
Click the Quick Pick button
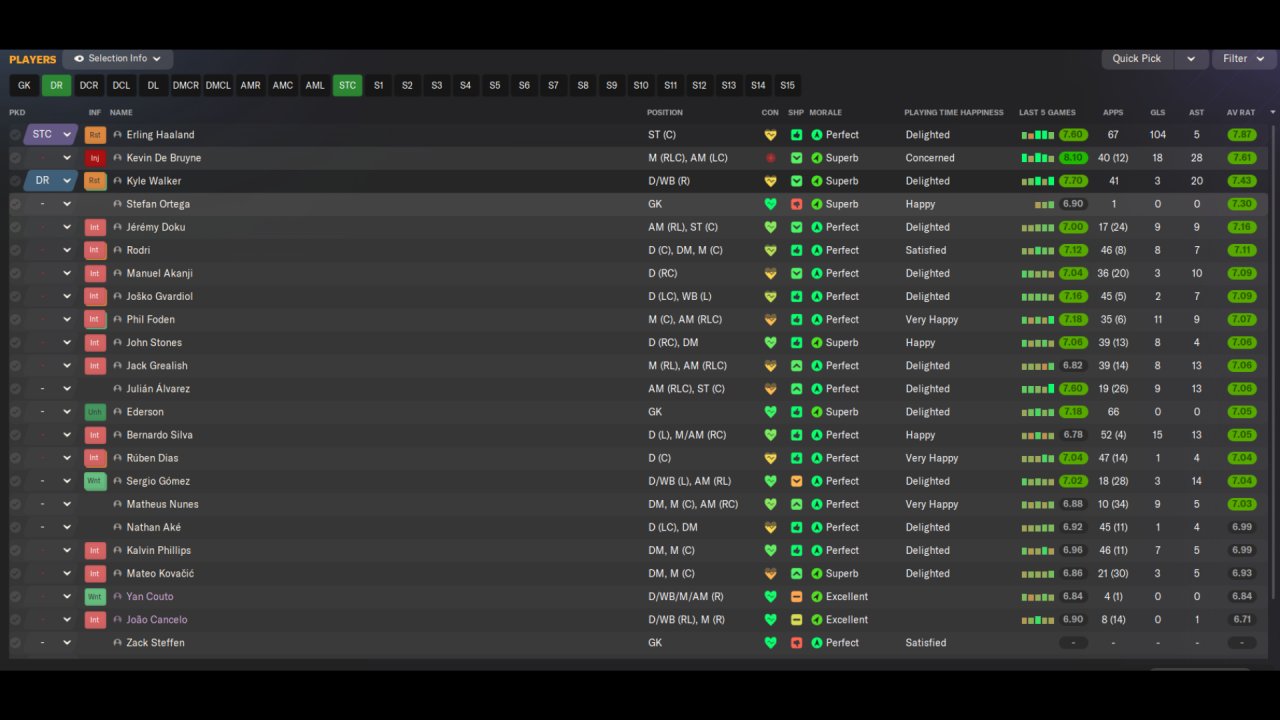(x=1137, y=59)
